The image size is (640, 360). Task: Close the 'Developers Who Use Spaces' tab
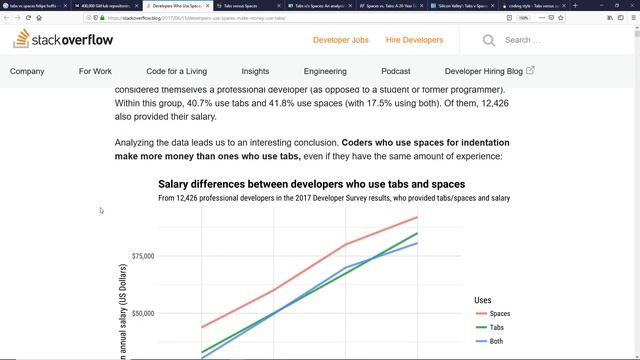coord(208,6)
